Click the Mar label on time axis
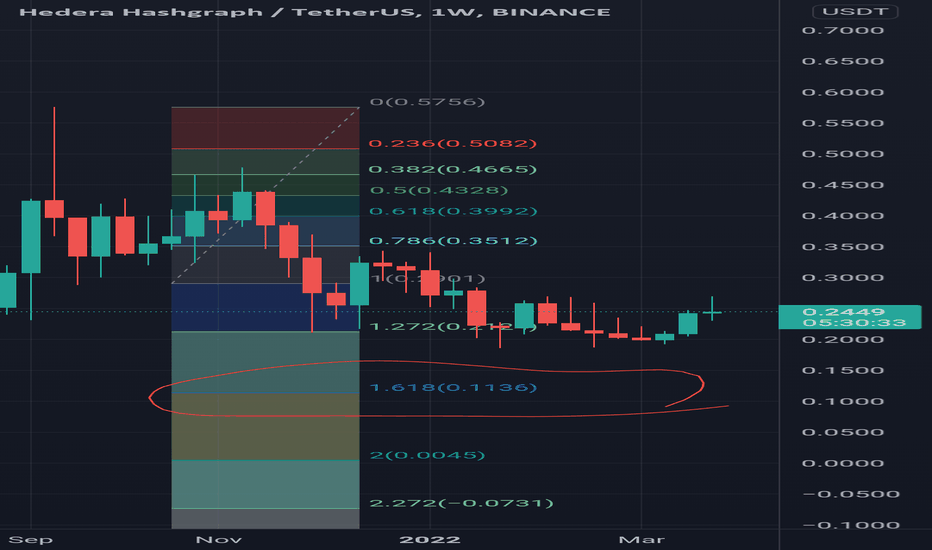932x550 pixels. click(x=641, y=540)
